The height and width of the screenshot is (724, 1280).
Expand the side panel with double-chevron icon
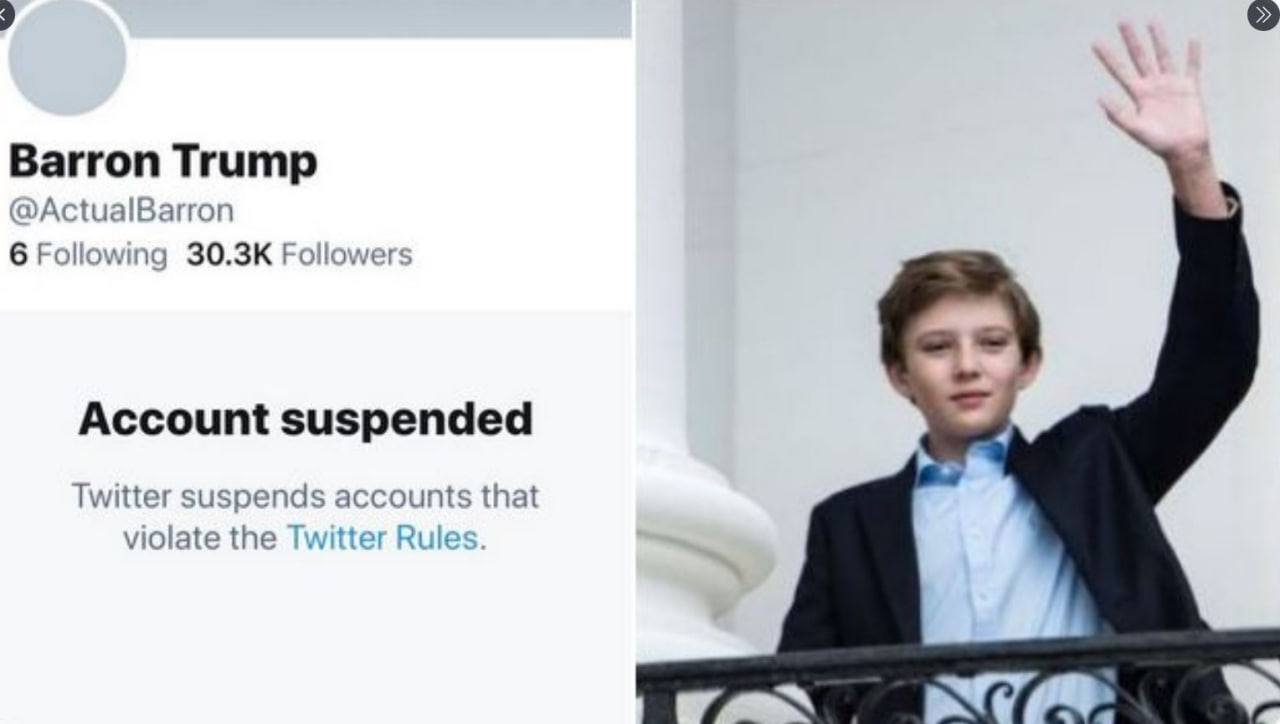pos(1263,14)
